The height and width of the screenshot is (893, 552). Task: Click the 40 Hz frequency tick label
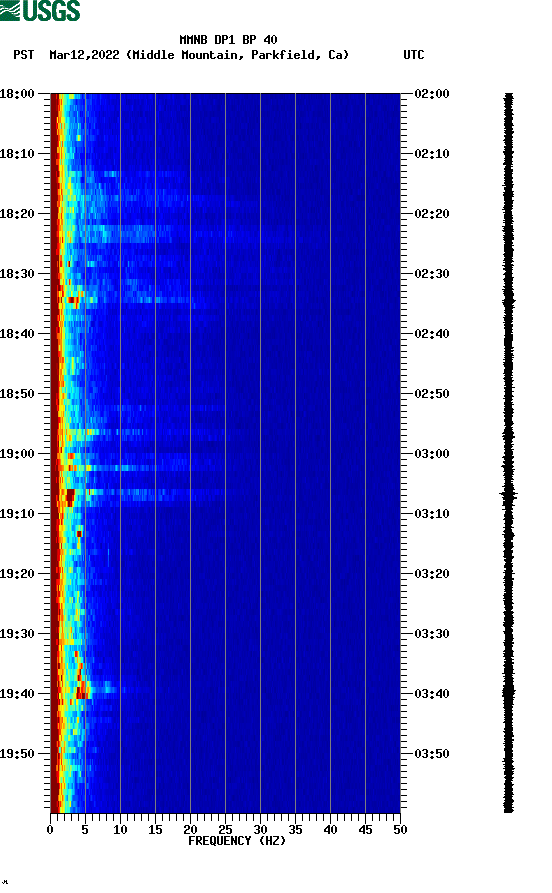[x=330, y=830]
